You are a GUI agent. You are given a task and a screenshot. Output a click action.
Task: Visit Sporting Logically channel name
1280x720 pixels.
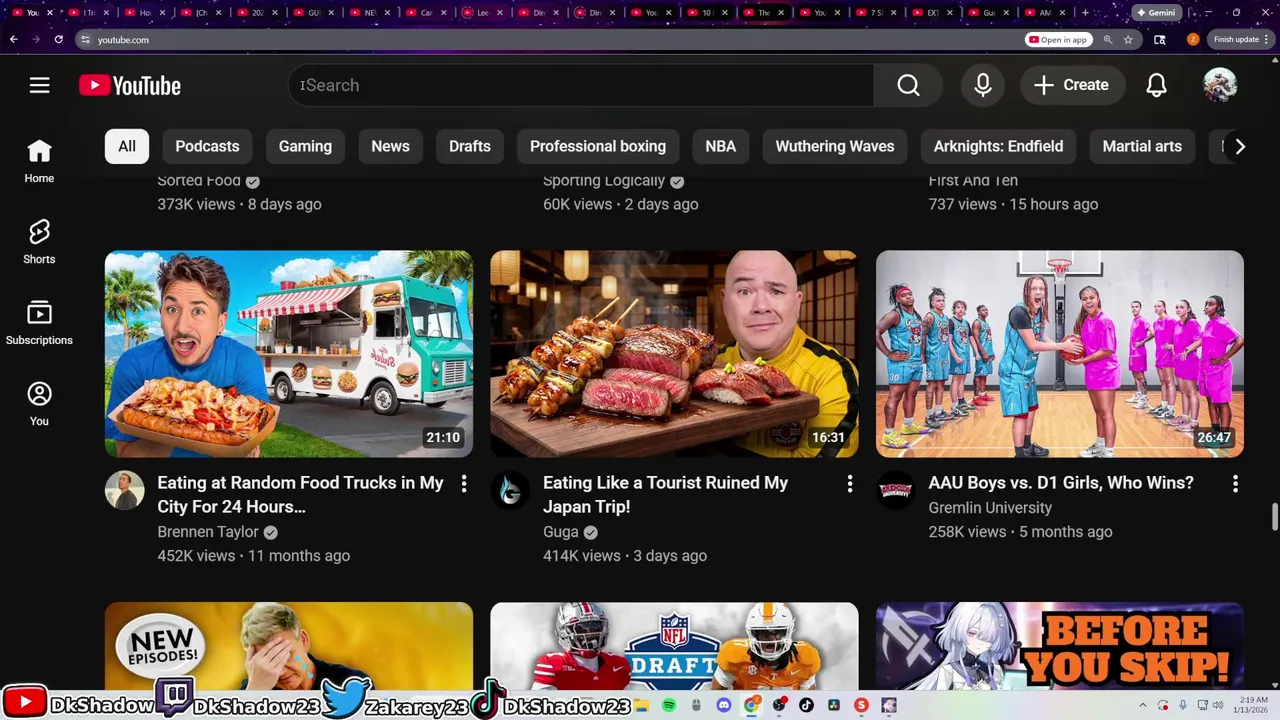tap(604, 181)
